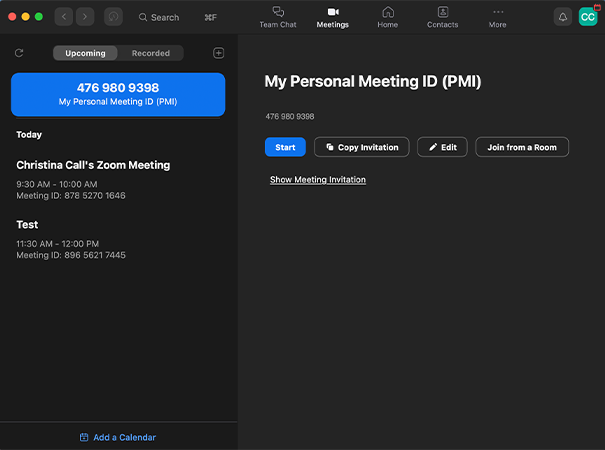
Task: Select the Meetings tab in top bar
Action: (x=333, y=17)
